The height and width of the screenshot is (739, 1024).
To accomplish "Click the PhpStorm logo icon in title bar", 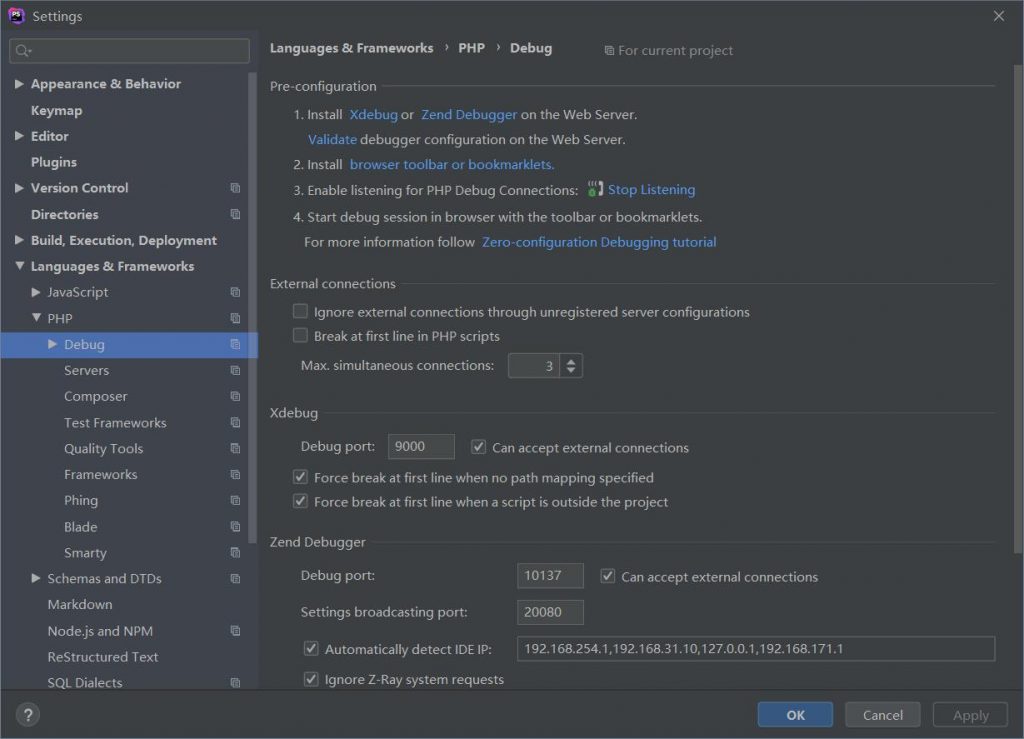I will [16, 16].
